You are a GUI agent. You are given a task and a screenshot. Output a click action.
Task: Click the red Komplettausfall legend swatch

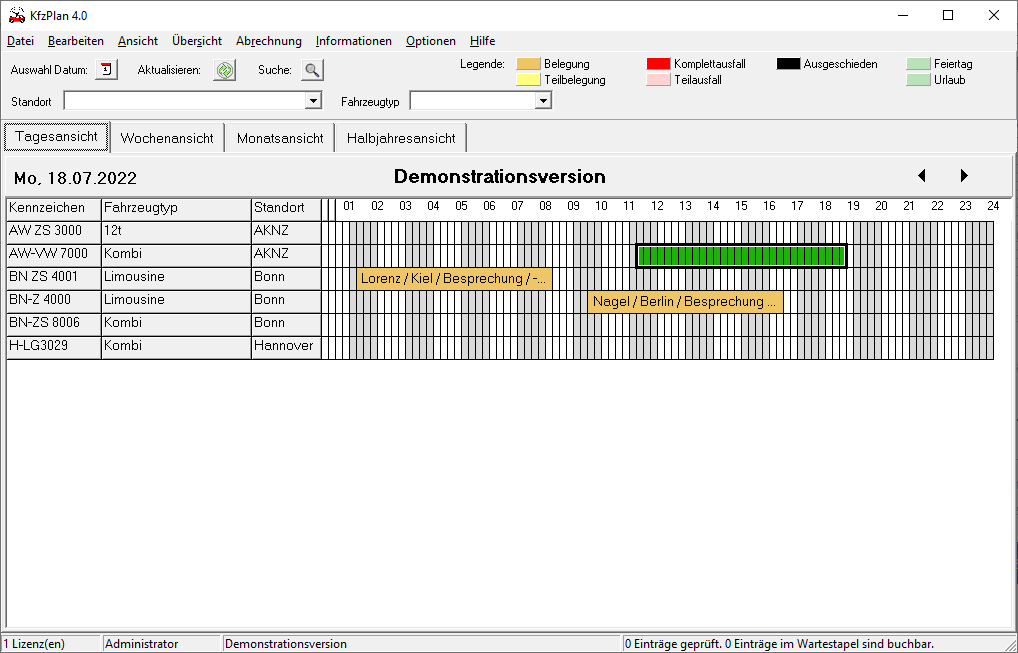coord(658,64)
